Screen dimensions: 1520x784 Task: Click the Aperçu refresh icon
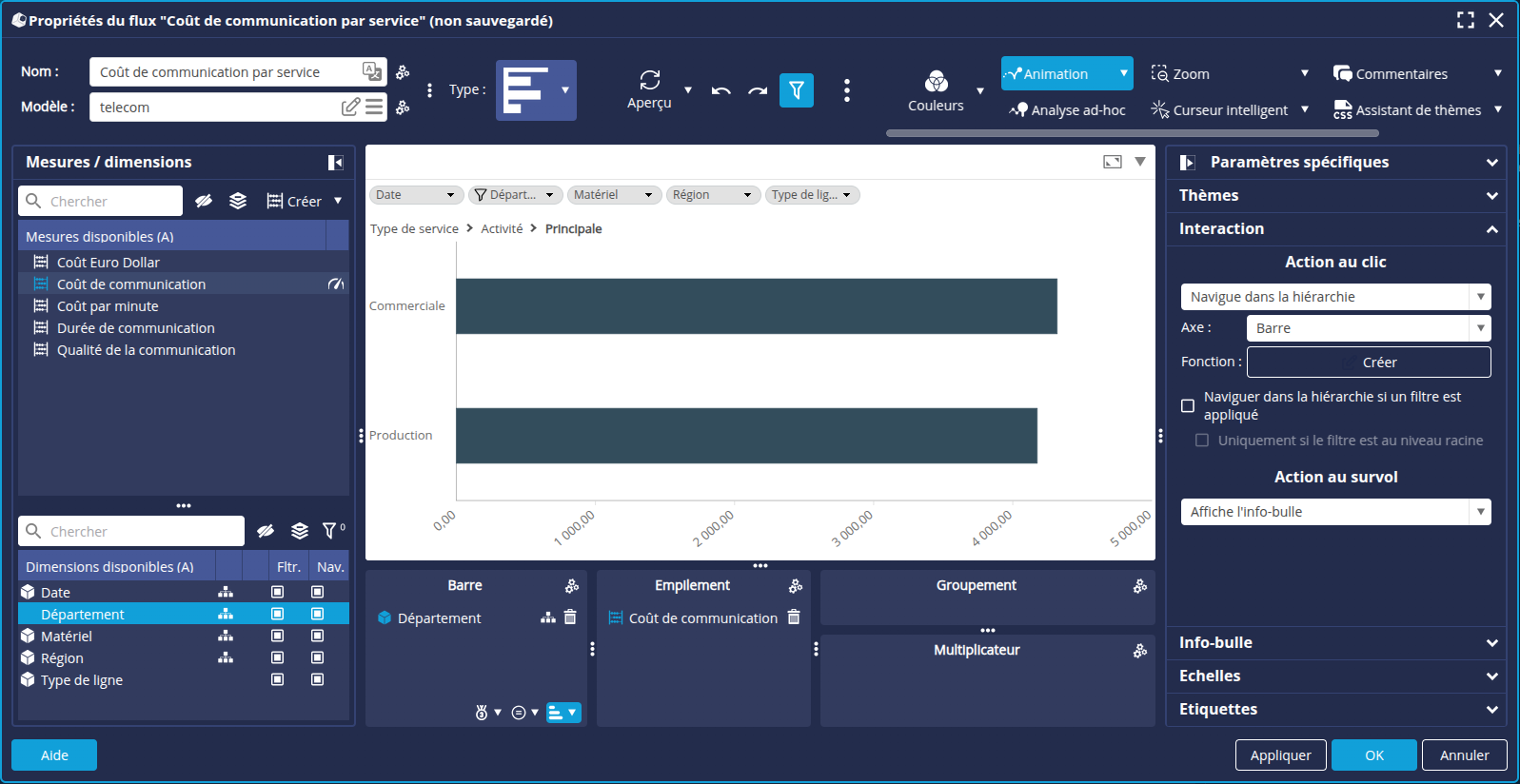pos(649,80)
